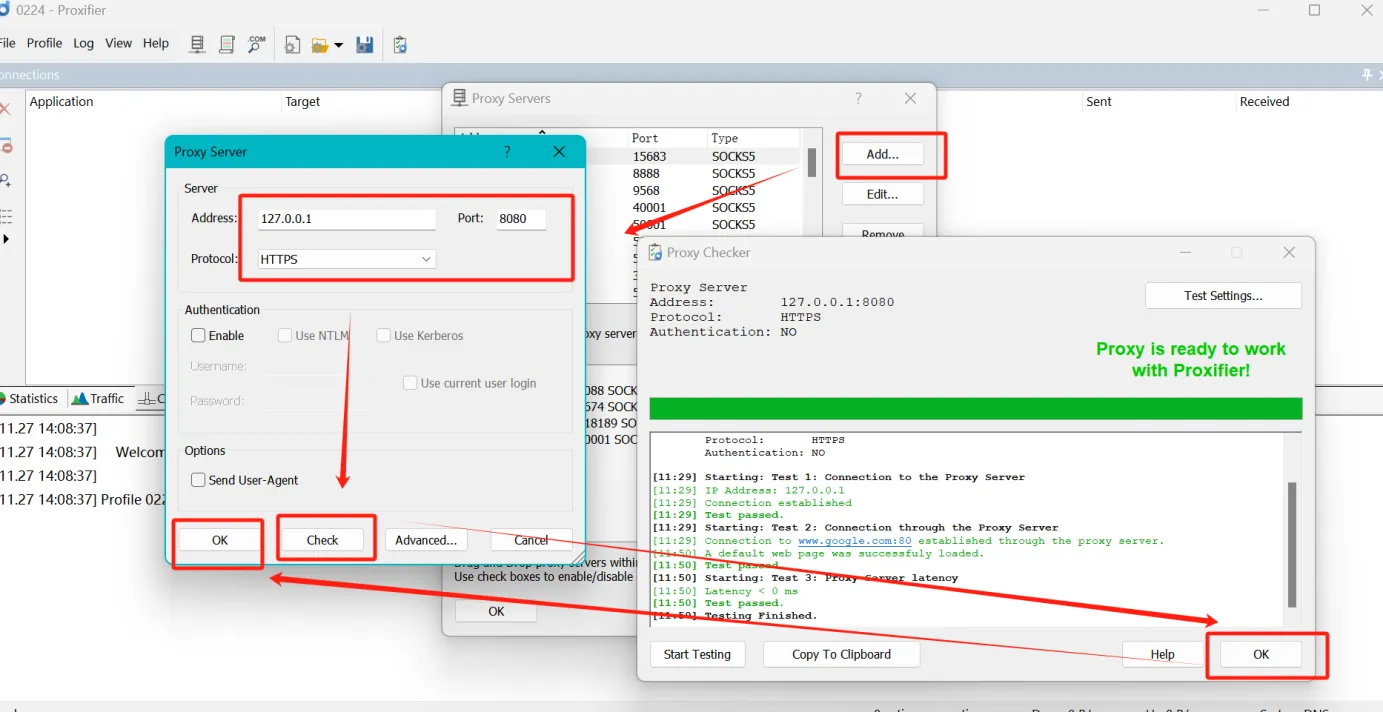Open Proxy Servers toolbar icon
The image size is (1383, 712).
pos(197,44)
